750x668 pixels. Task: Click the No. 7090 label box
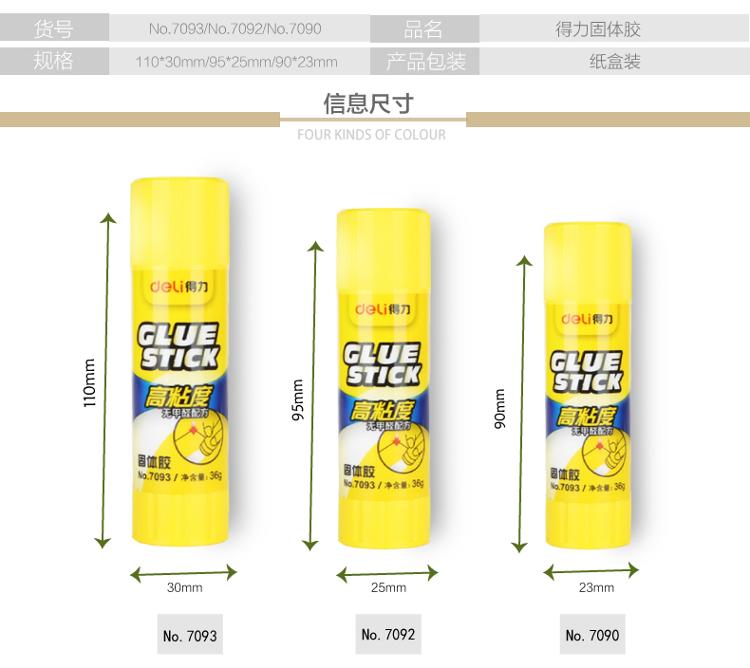coord(592,635)
